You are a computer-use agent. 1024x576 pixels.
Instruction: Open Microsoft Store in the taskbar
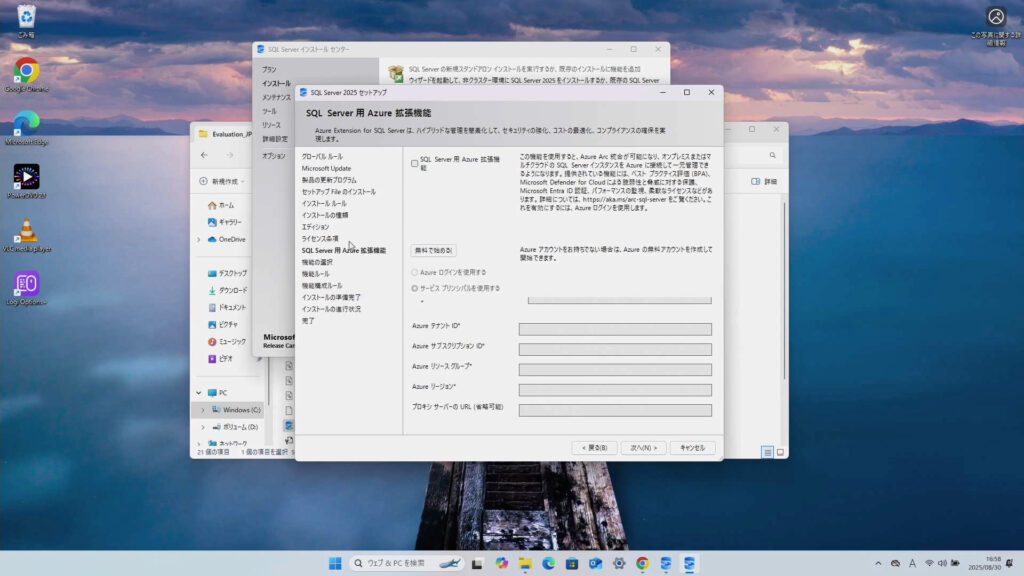click(x=571, y=564)
